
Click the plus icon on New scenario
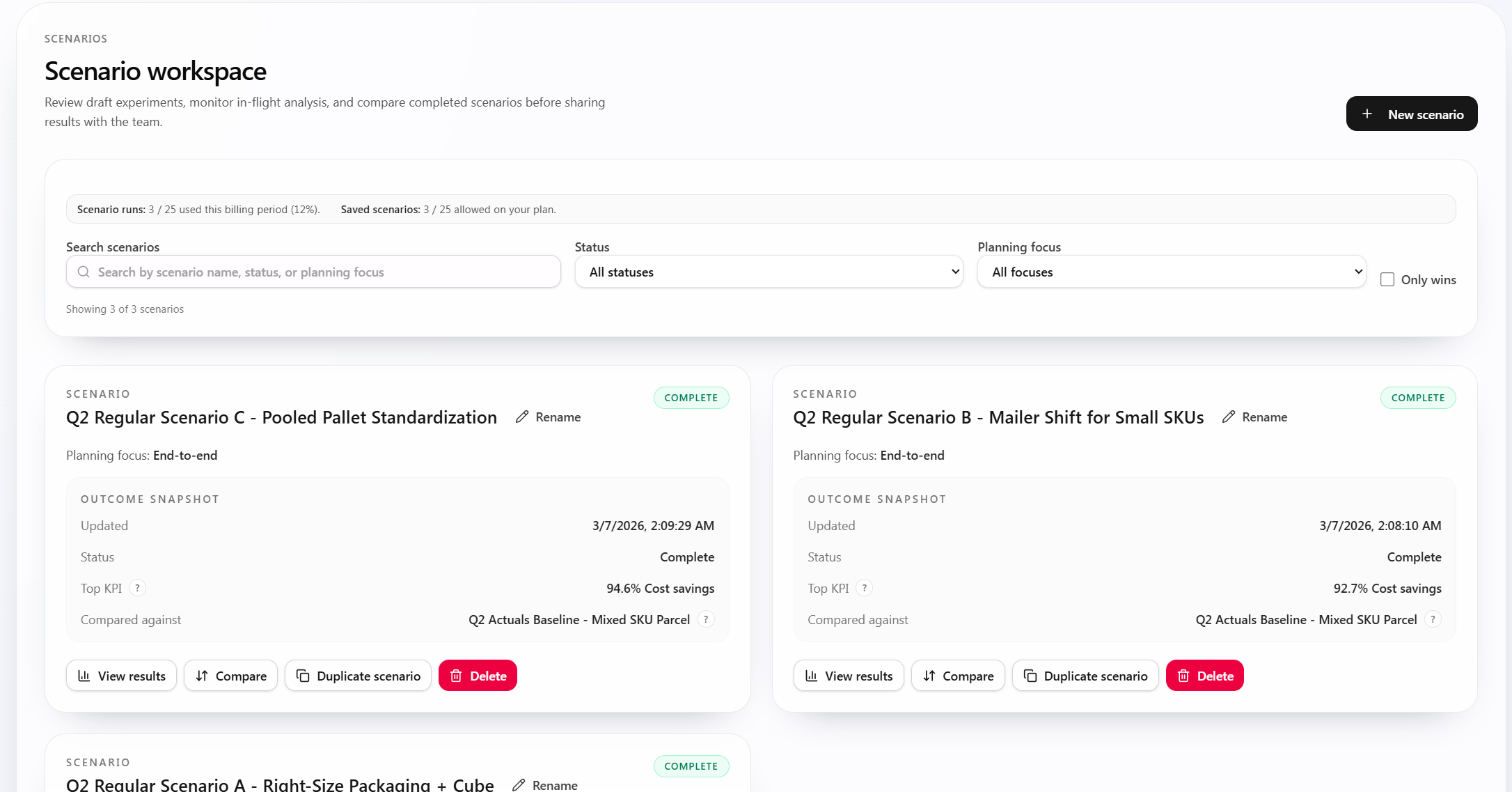[1367, 114]
